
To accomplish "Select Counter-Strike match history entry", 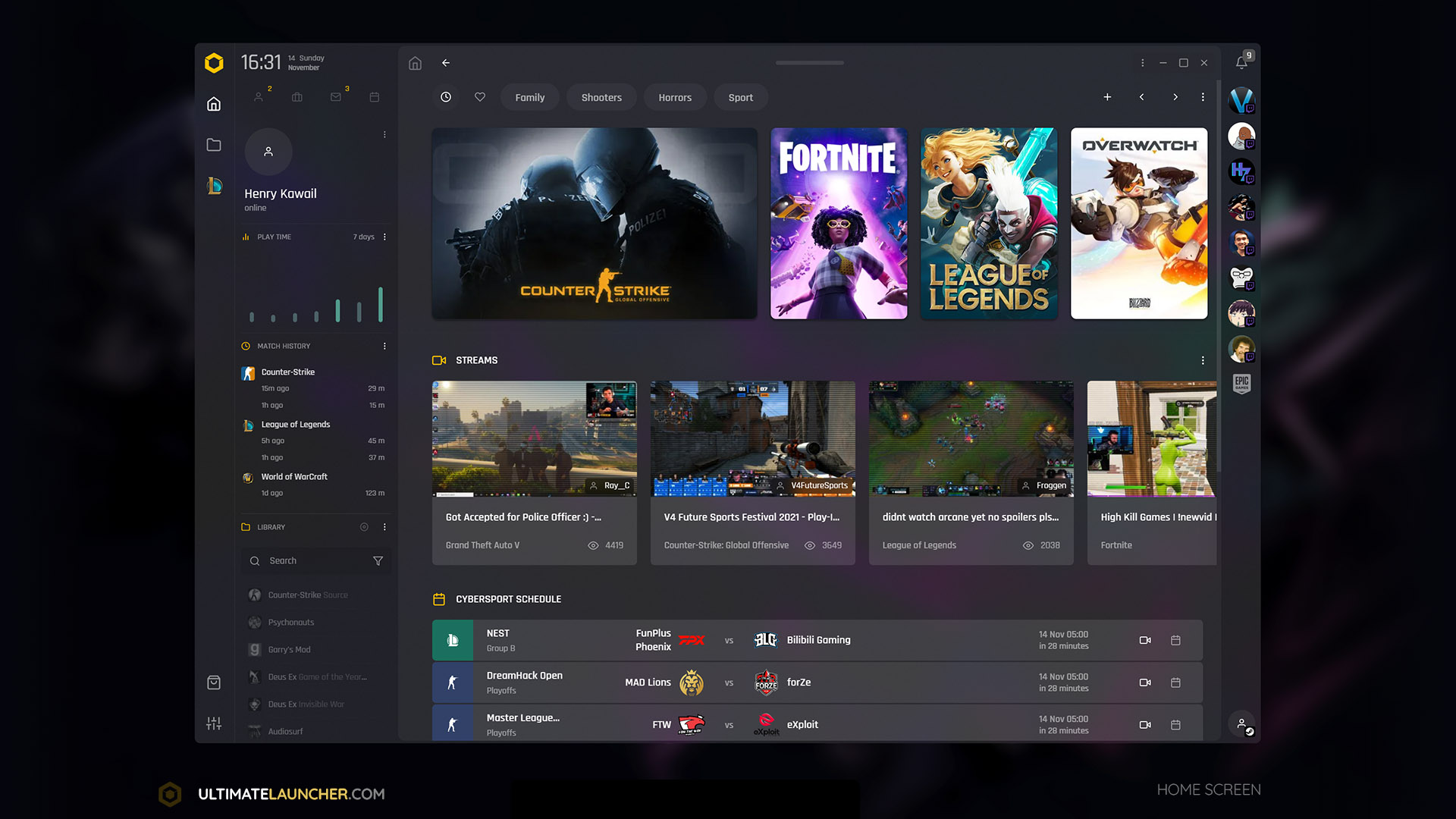I will [288, 372].
